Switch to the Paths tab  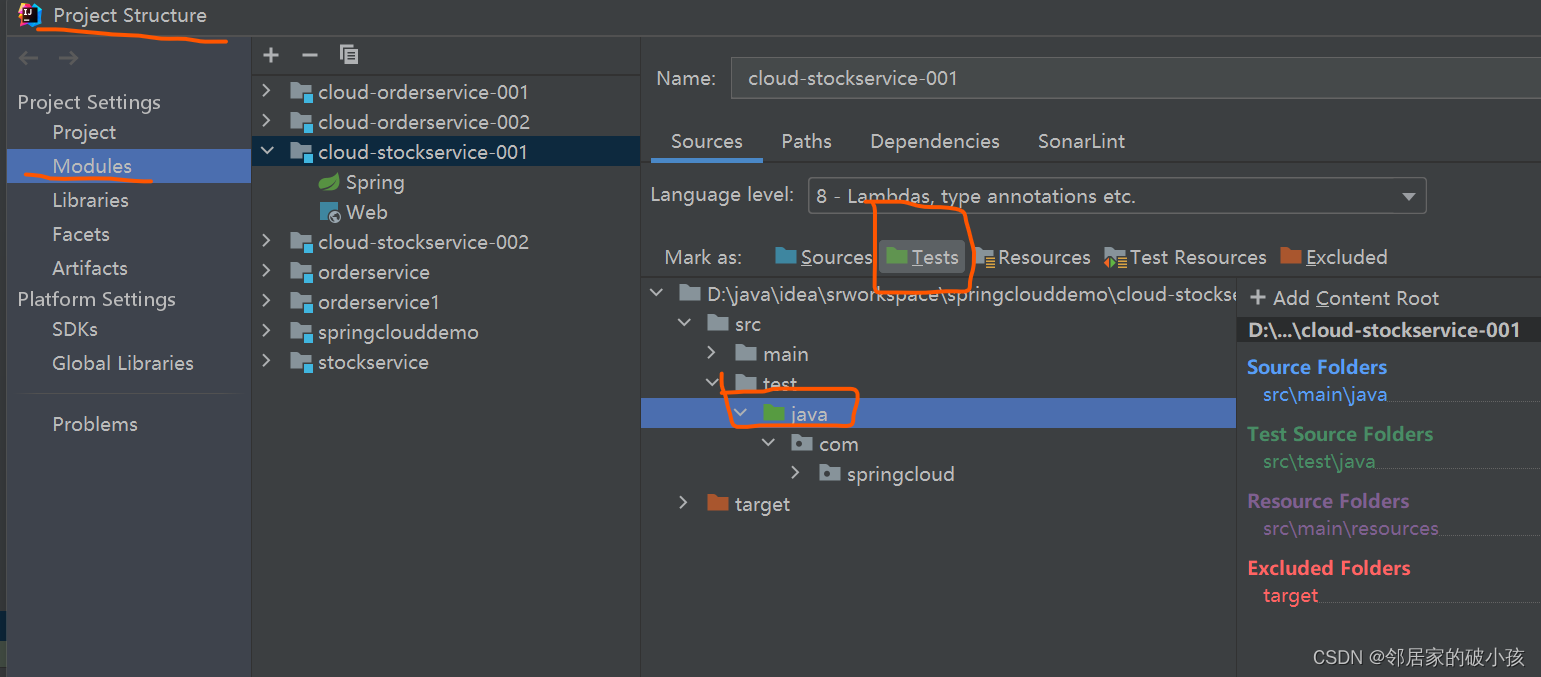coord(806,141)
